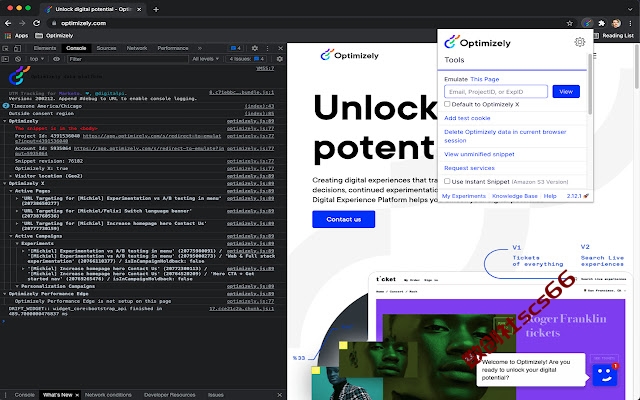
Task: Enable the Use Instant Snippet checkbox
Action: pos(447,181)
